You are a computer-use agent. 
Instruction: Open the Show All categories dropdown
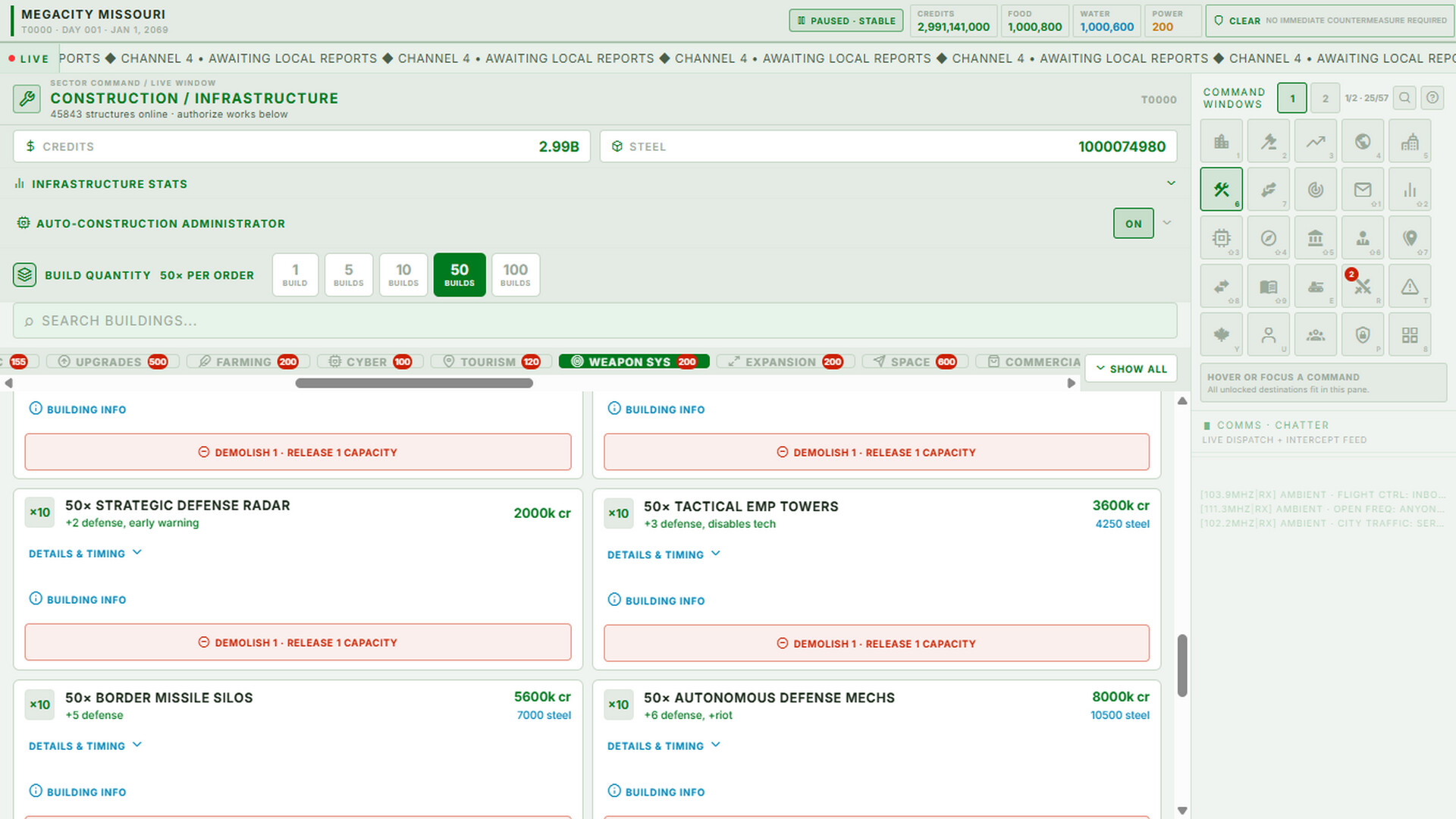tap(1131, 369)
